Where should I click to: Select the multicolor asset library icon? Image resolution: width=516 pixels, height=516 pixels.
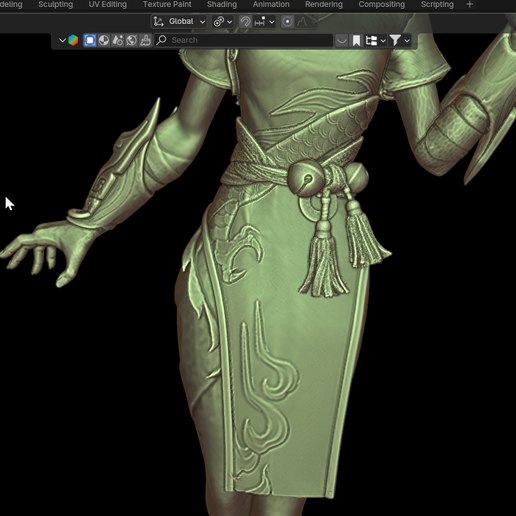tap(73, 40)
